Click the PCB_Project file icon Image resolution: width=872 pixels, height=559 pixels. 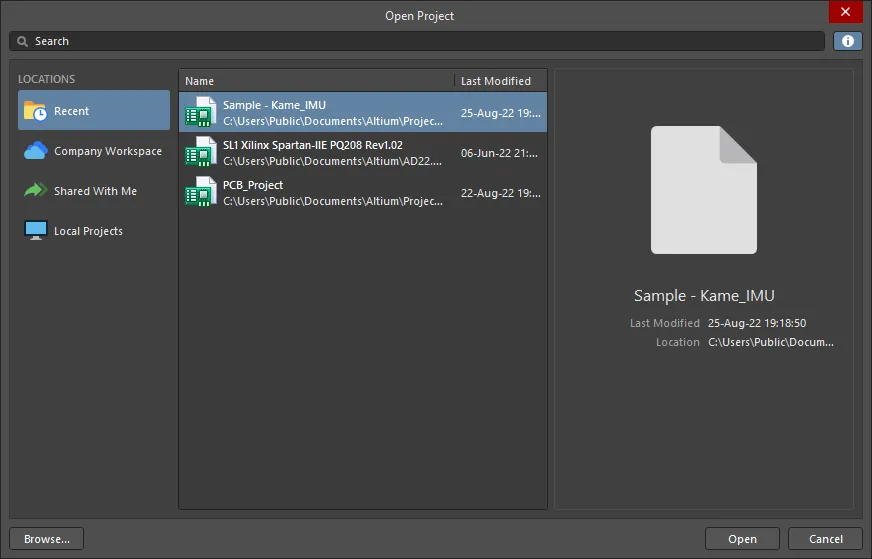(201, 192)
